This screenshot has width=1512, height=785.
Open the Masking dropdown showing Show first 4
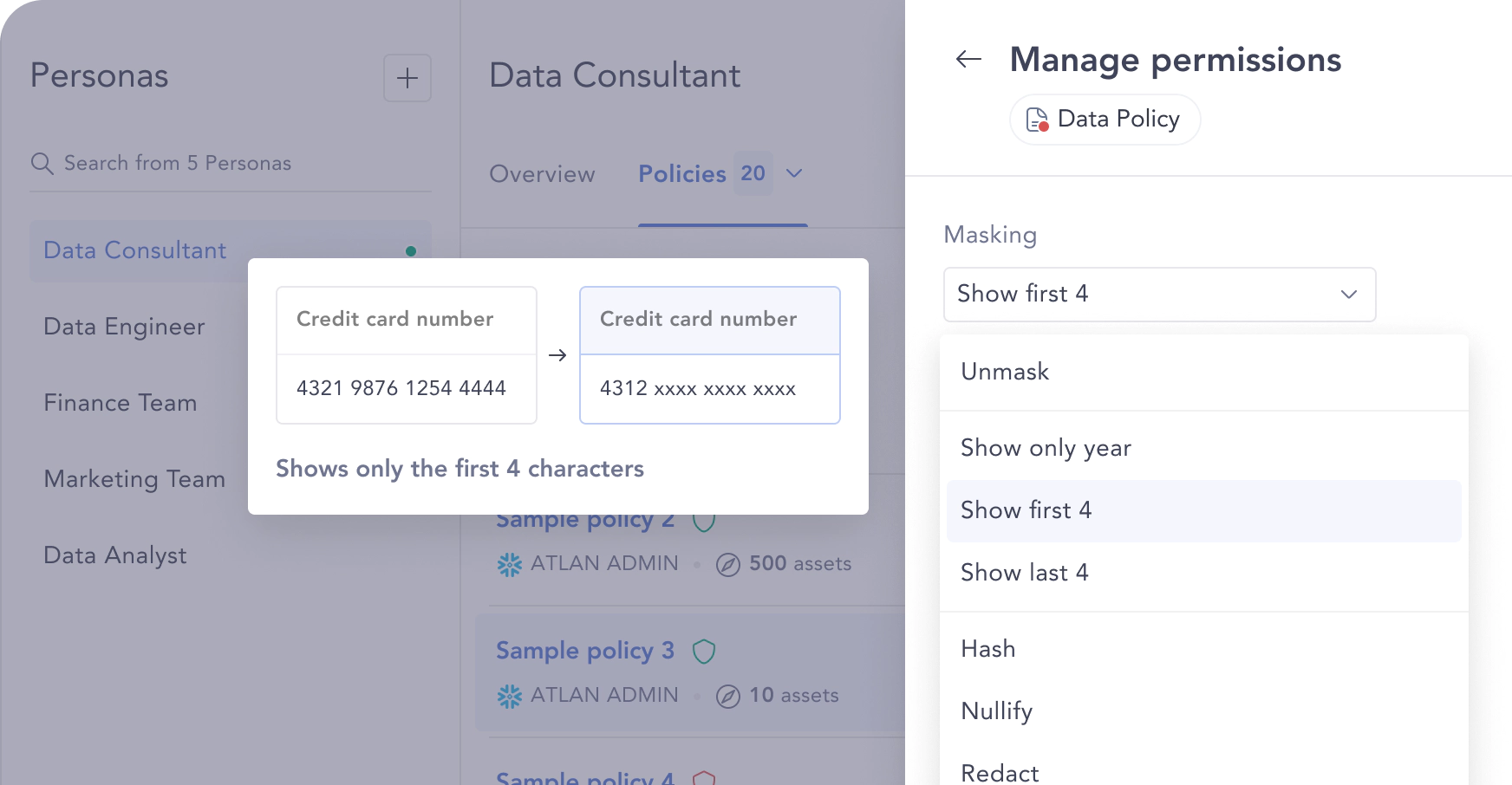[x=1159, y=295]
